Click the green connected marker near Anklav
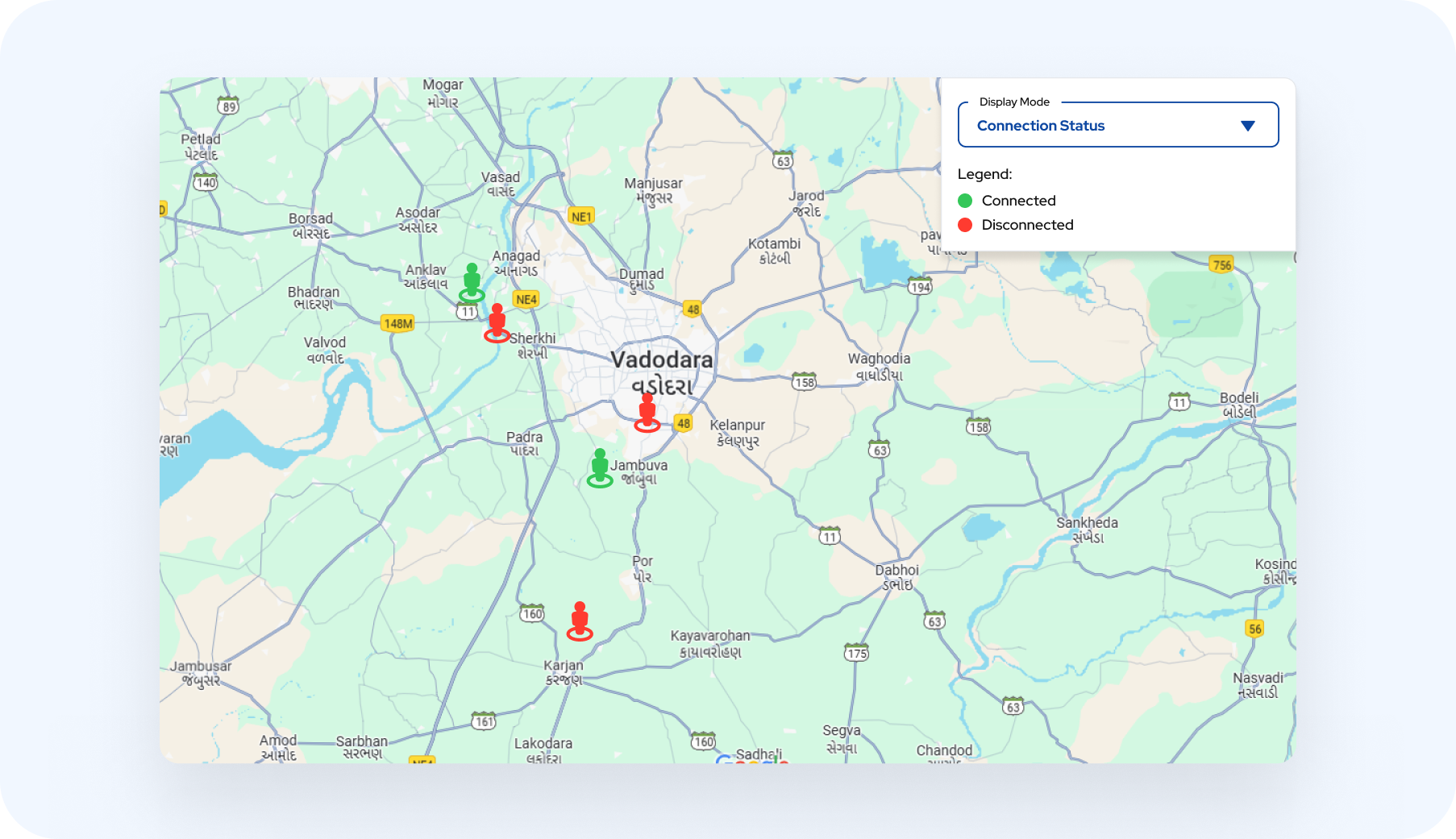Viewport: 1456px width, 839px height. click(472, 283)
